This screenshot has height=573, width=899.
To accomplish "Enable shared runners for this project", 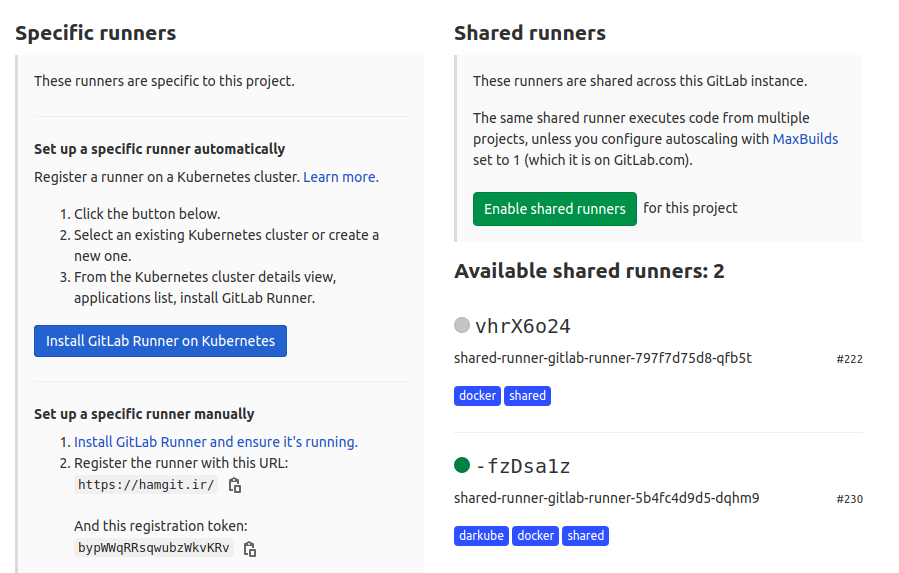I will (554, 209).
